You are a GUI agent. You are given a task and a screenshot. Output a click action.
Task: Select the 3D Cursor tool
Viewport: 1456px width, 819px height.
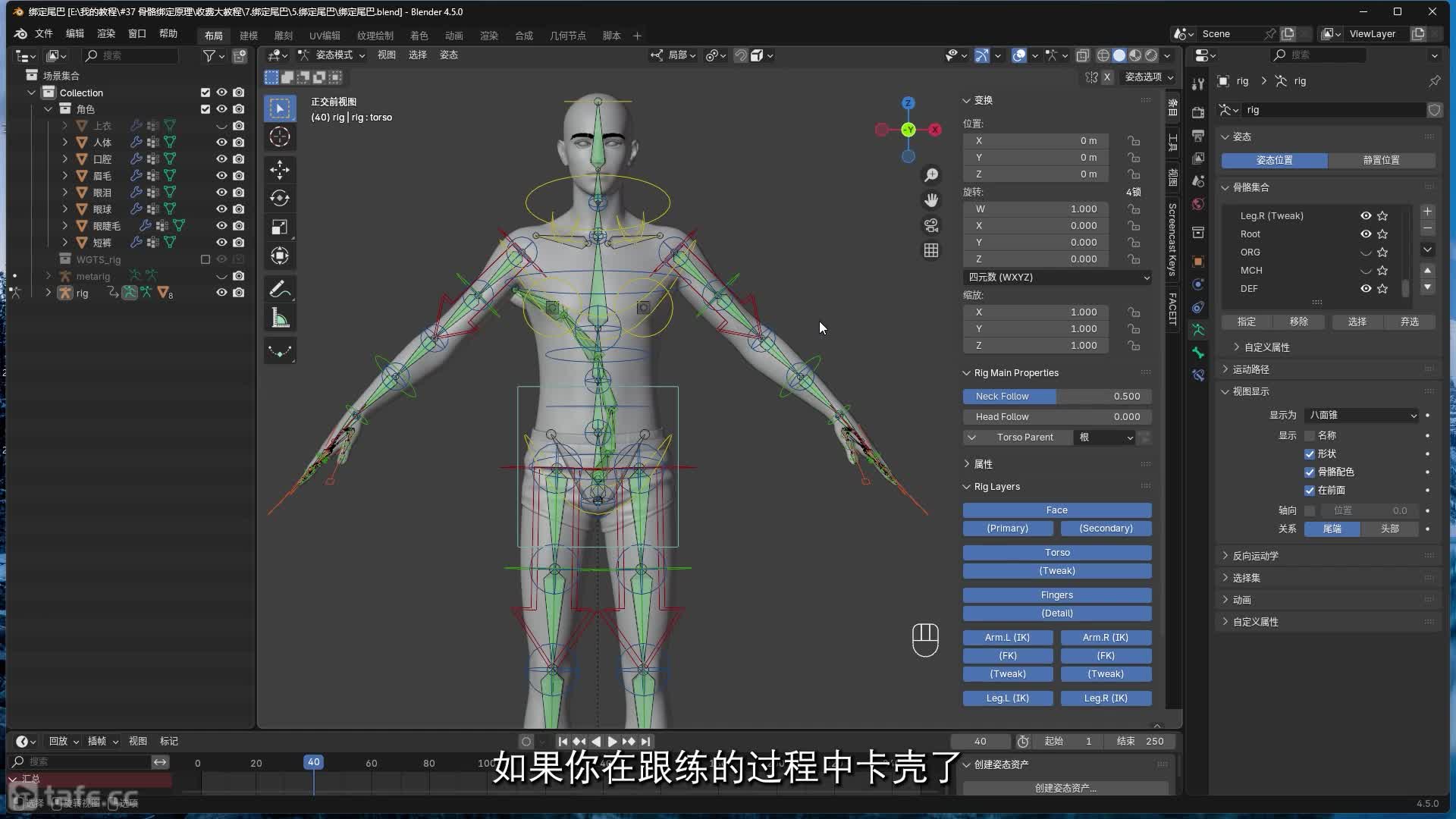[280, 137]
